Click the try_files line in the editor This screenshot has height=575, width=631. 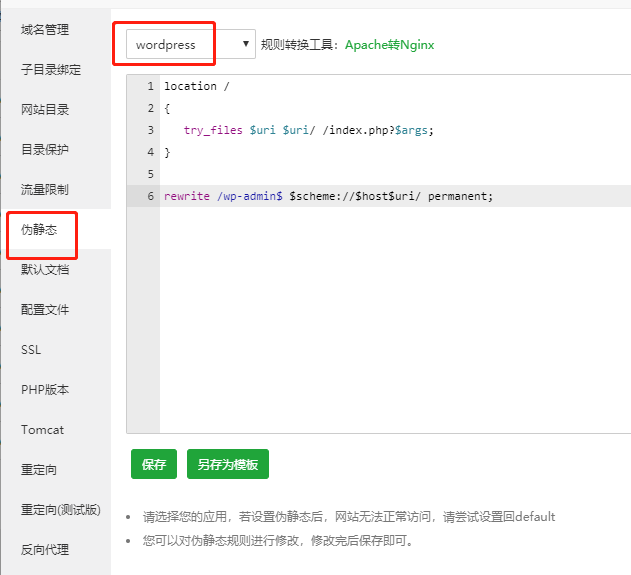pyautogui.click(x=308, y=130)
